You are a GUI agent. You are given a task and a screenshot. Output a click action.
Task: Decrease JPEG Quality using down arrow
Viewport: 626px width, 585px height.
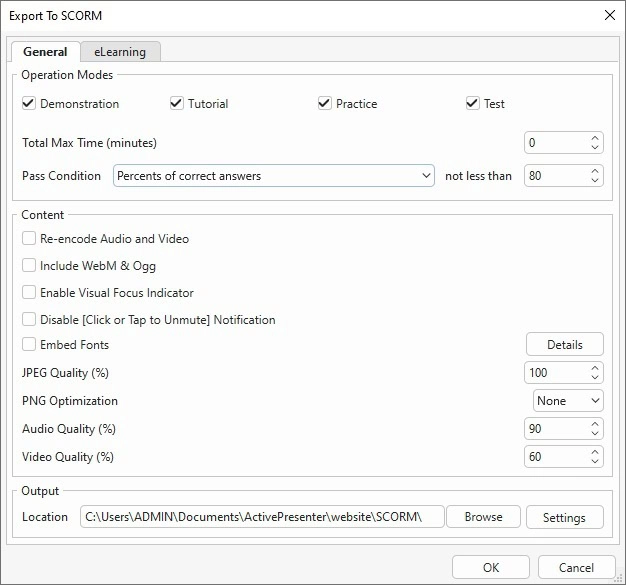pyautogui.click(x=595, y=378)
